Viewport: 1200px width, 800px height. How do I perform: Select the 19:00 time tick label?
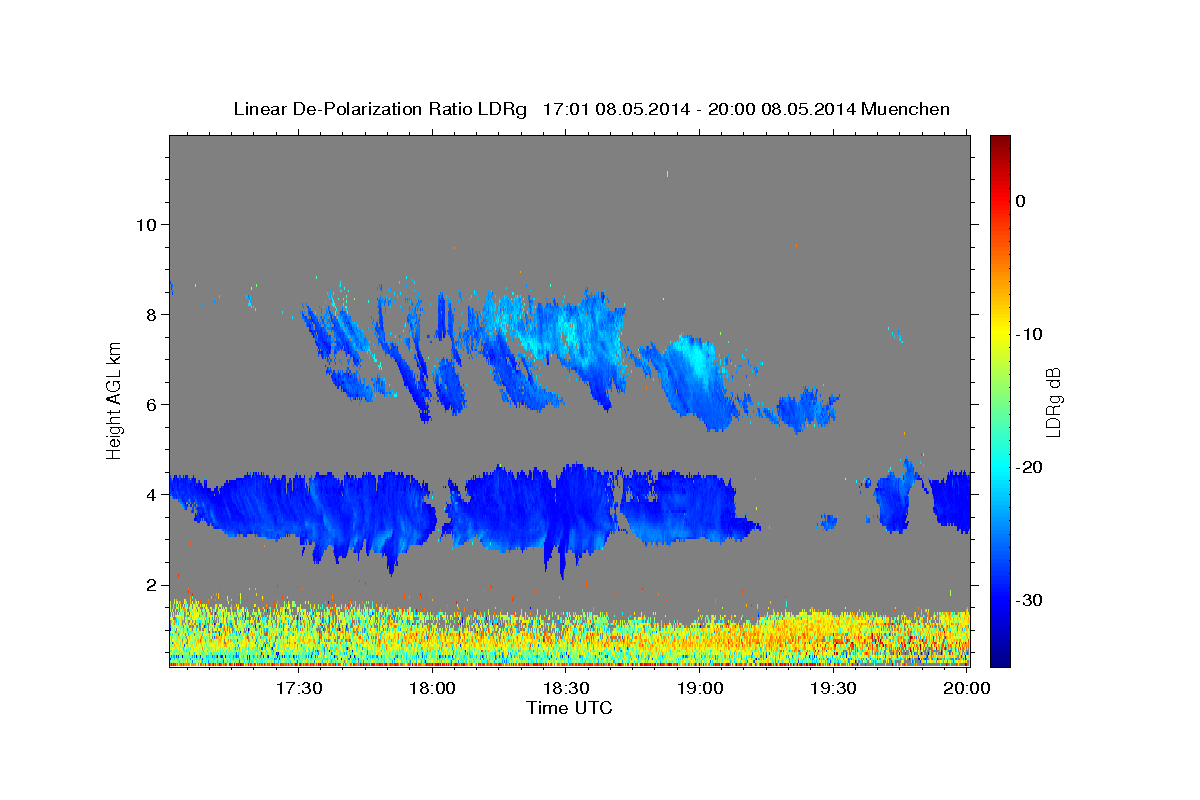[700, 688]
